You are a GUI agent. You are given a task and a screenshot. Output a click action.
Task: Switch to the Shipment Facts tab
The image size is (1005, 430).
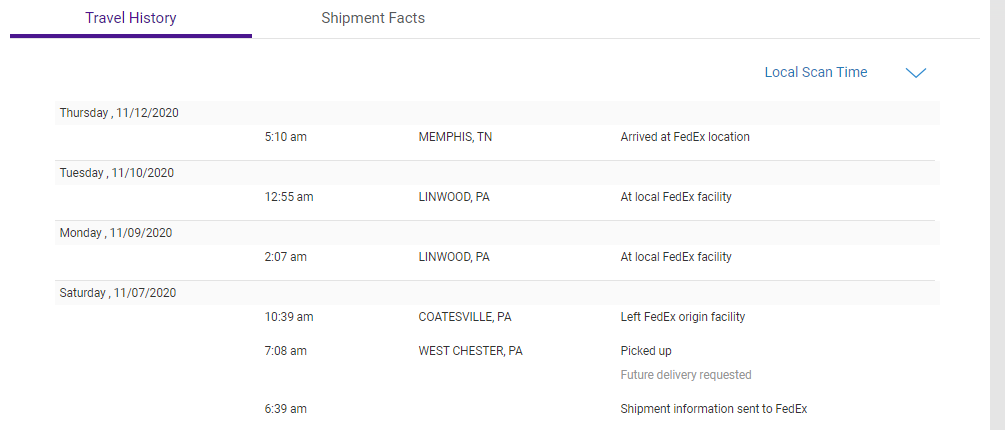point(372,18)
